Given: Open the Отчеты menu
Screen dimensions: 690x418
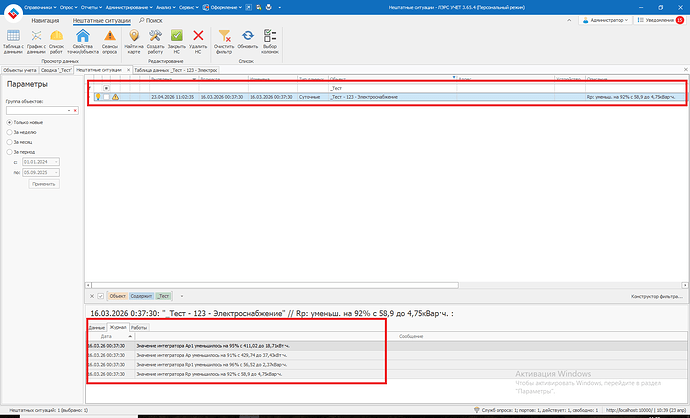Looking at the screenshot, I should click(71, 6).
